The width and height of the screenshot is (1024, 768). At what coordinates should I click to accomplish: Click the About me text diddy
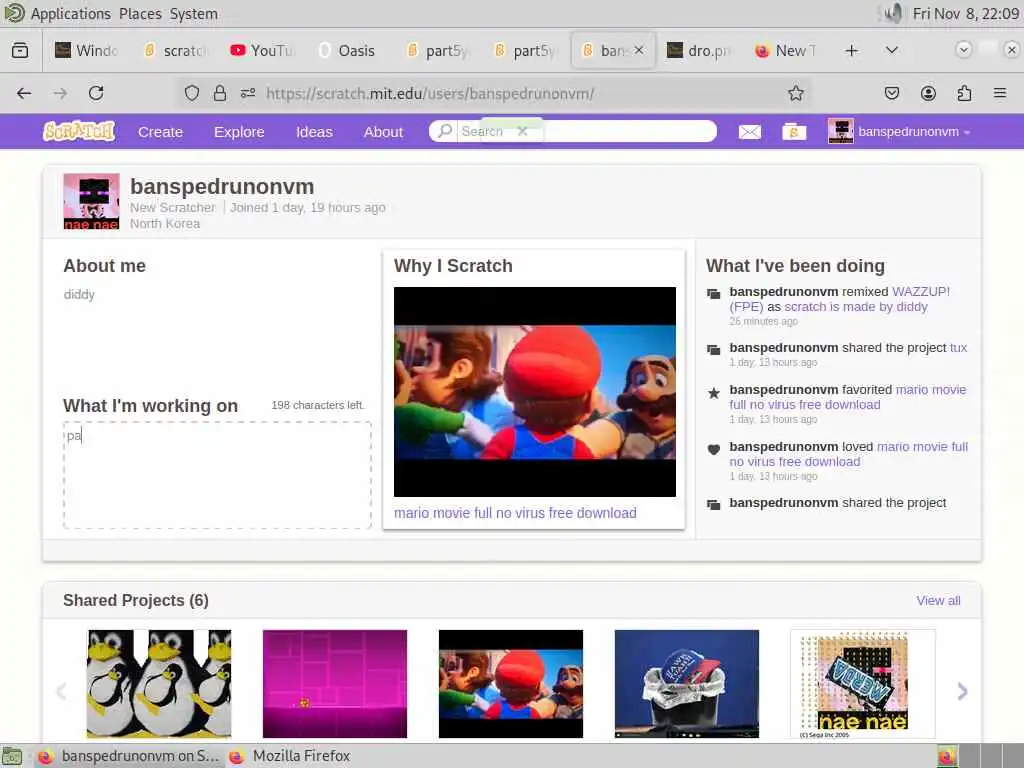click(79, 295)
